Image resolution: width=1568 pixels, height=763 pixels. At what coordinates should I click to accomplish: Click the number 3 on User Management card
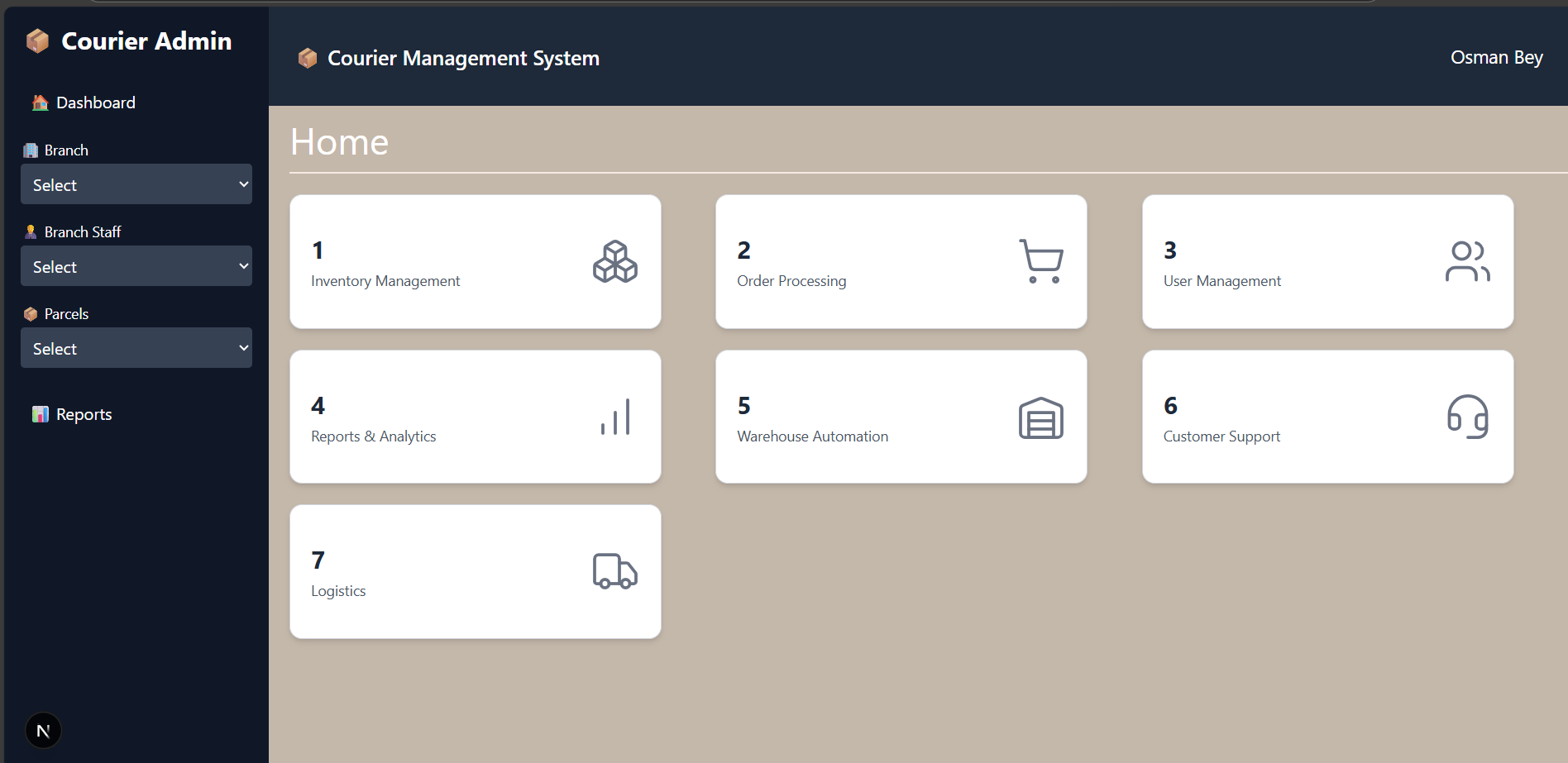tap(1170, 250)
